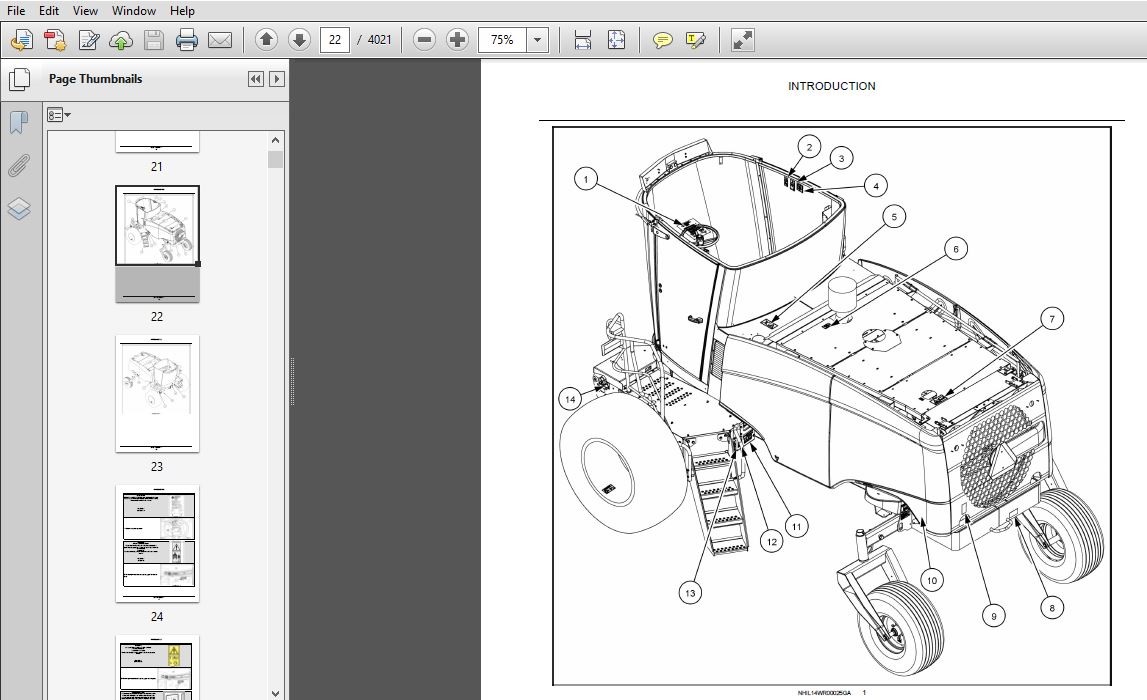
Task: Toggle Read Mode with expand icon
Action: tap(742, 39)
